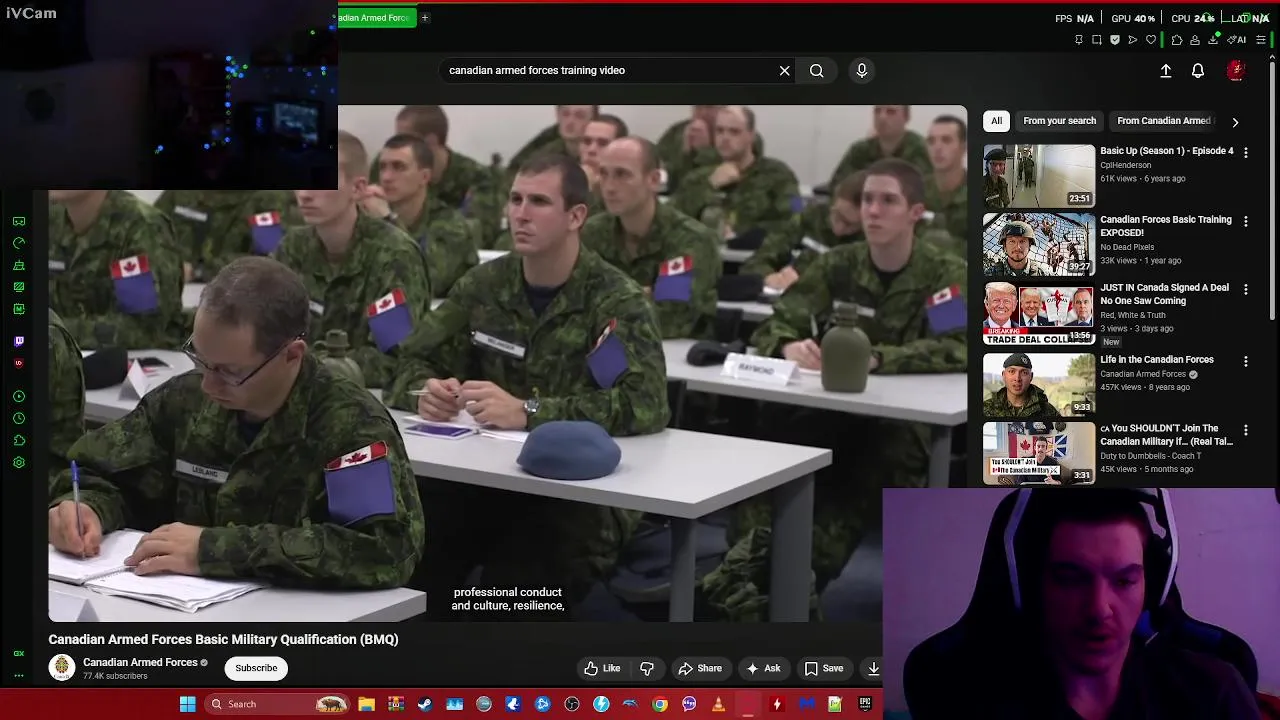
Task: Take a snapshot with the toolbar capture icon
Action: pyautogui.click(x=1097, y=40)
